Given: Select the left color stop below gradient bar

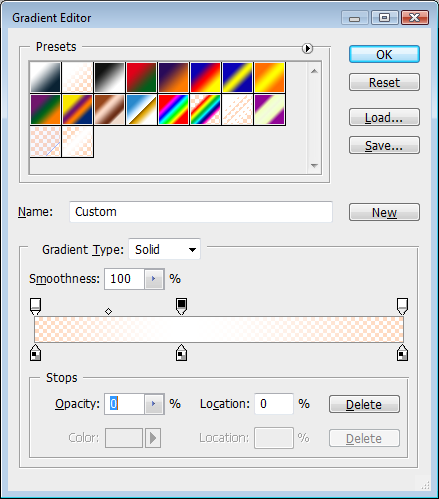Looking at the screenshot, I should (x=36, y=353).
